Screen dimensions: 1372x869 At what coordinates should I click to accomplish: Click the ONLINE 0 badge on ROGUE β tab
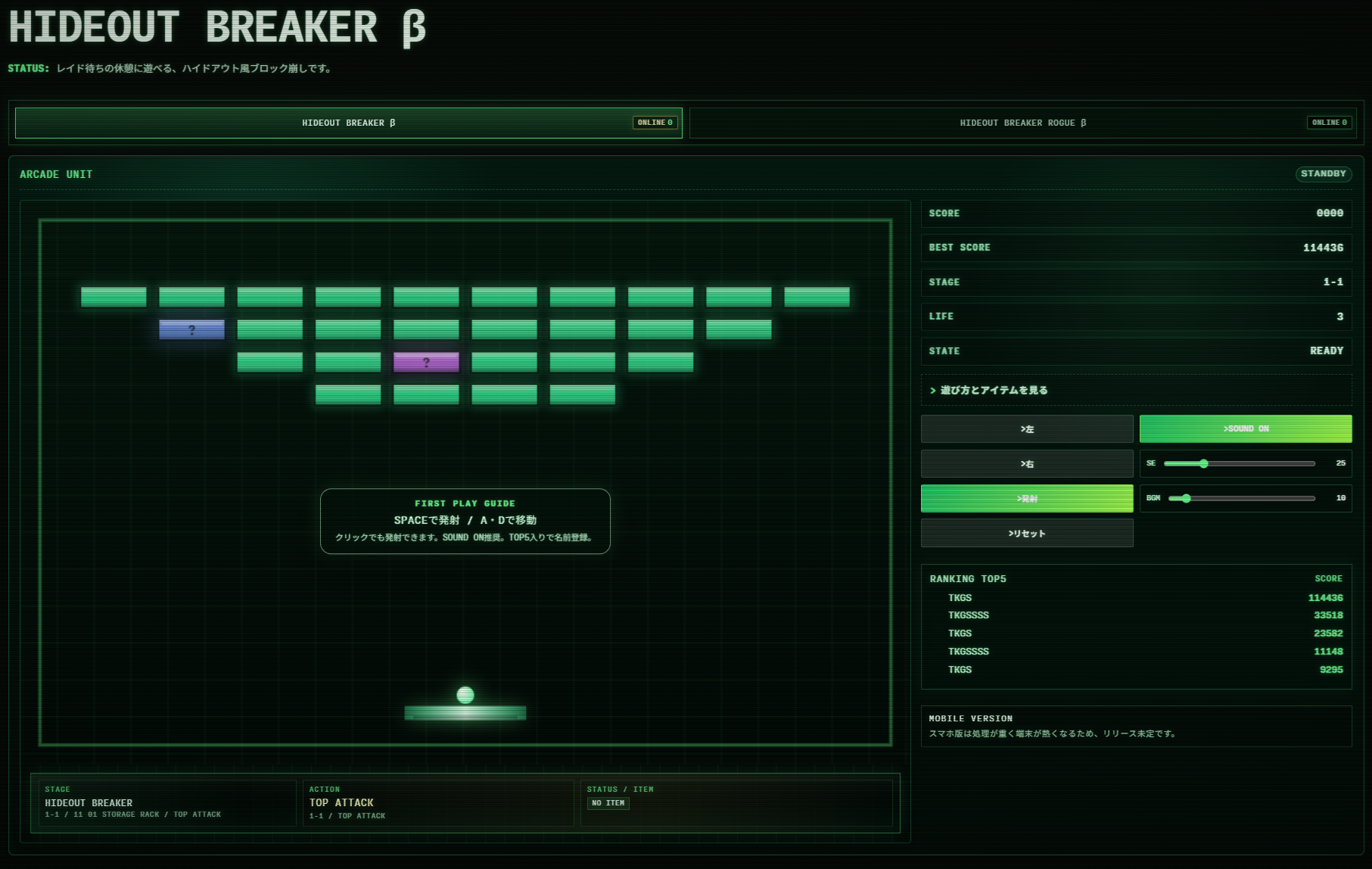tap(1330, 123)
